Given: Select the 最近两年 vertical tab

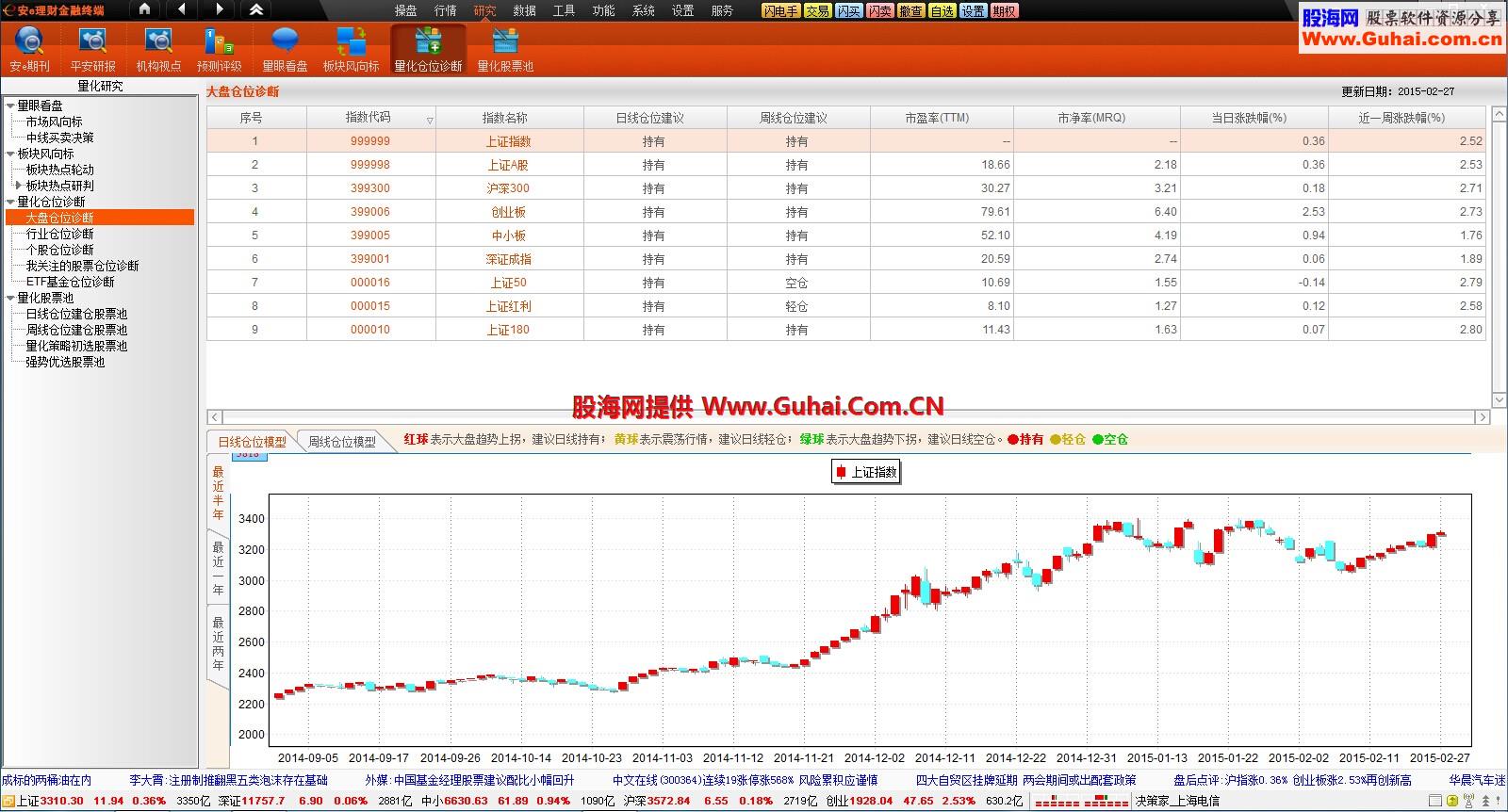Looking at the screenshot, I should [x=219, y=643].
